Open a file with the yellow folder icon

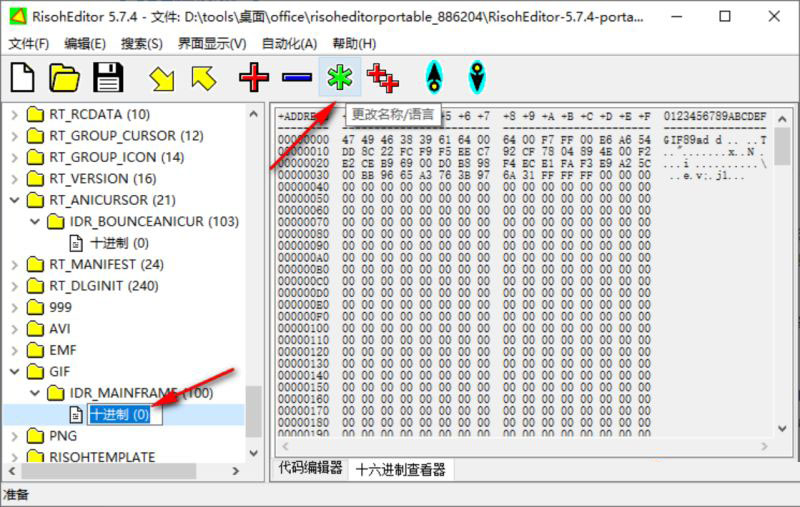[x=64, y=78]
